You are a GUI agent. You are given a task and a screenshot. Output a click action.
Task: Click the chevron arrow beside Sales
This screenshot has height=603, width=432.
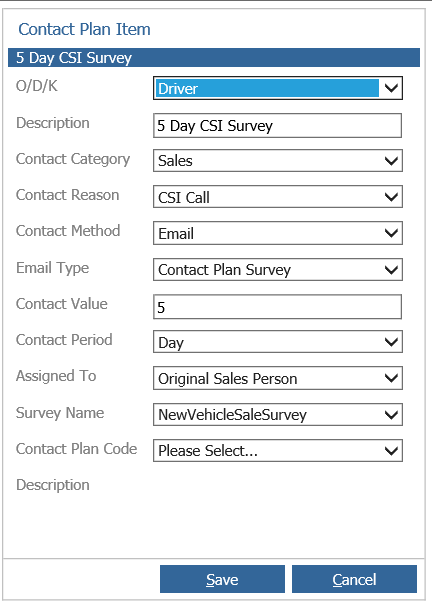pyautogui.click(x=391, y=160)
